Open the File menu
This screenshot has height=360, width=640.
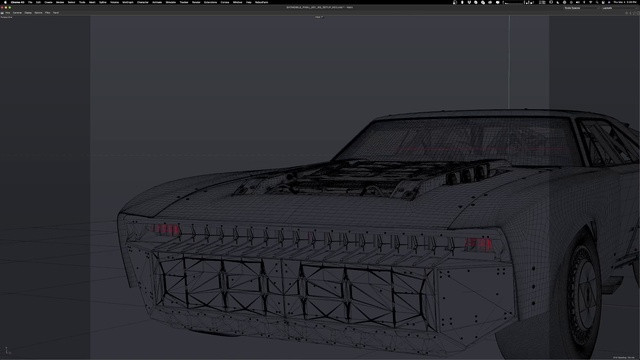click(30, 2)
